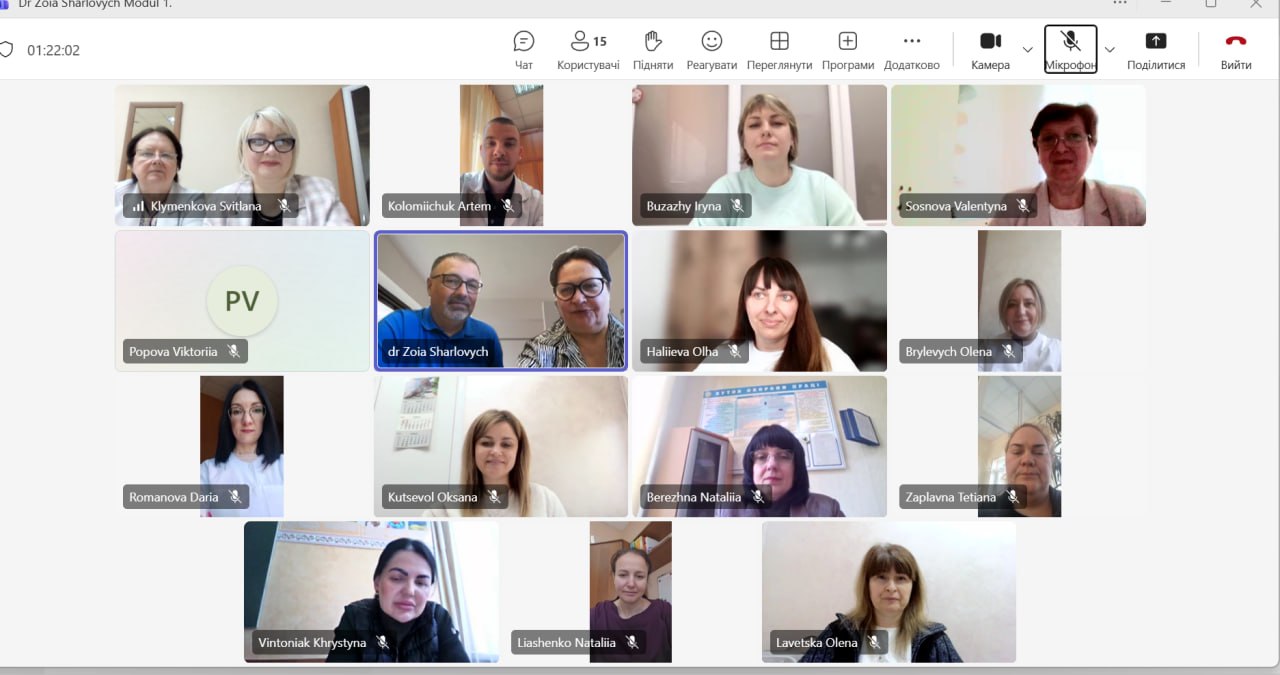Screen dimensions: 1280x675
Task: Show the Користувачі participants list
Action: point(587,50)
